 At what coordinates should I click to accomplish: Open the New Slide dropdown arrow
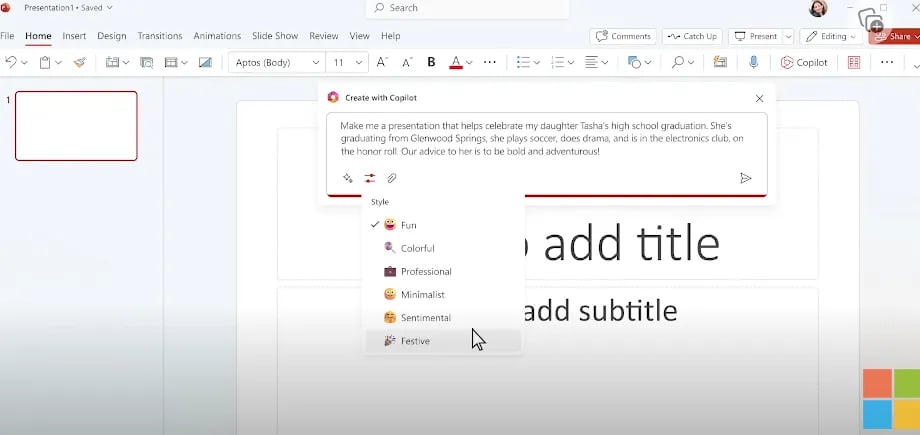point(126,63)
